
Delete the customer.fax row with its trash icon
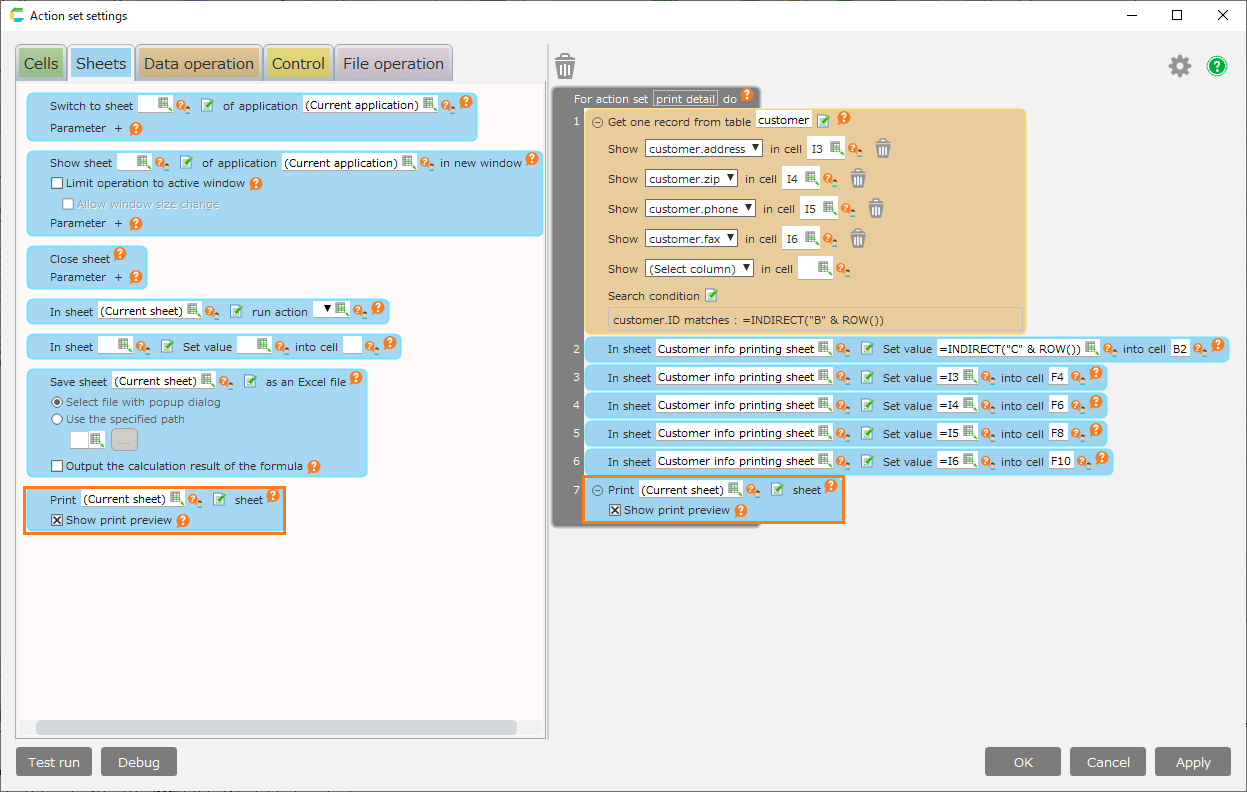857,239
